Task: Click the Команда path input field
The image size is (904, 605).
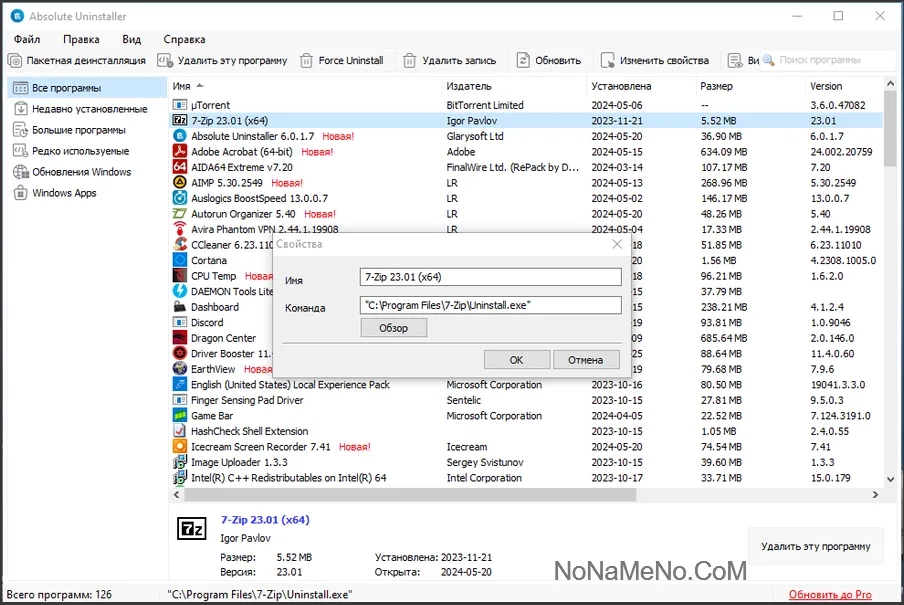Action: (490, 306)
